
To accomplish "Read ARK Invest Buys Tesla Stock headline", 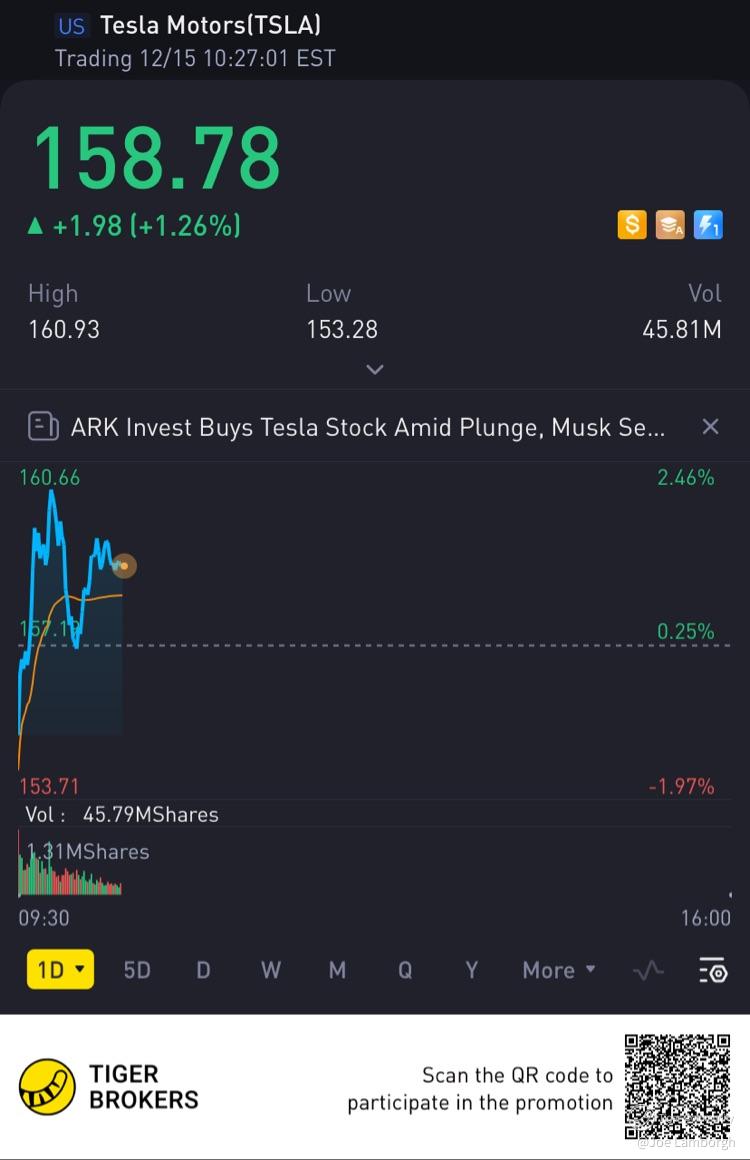I will pyautogui.click(x=368, y=427).
